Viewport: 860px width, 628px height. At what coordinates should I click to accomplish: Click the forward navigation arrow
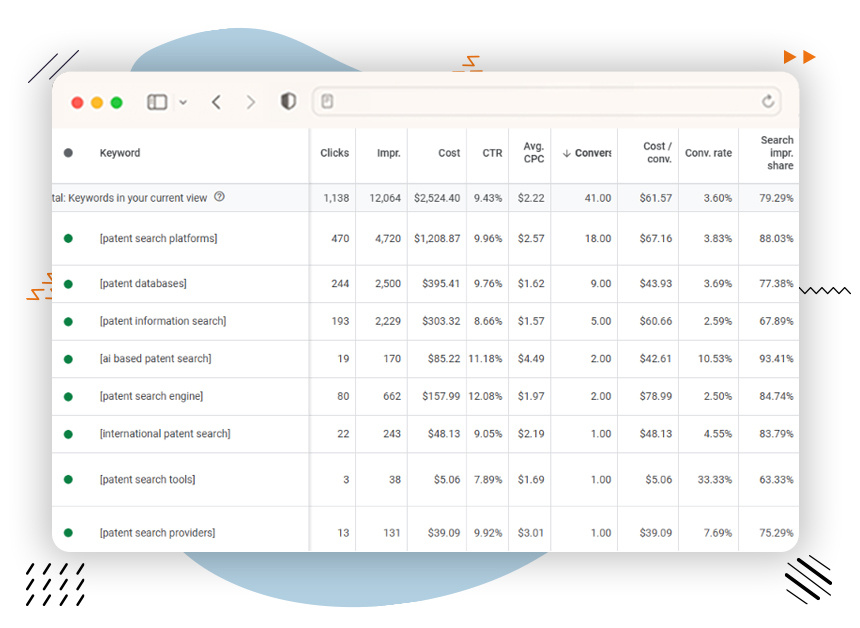click(x=251, y=102)
